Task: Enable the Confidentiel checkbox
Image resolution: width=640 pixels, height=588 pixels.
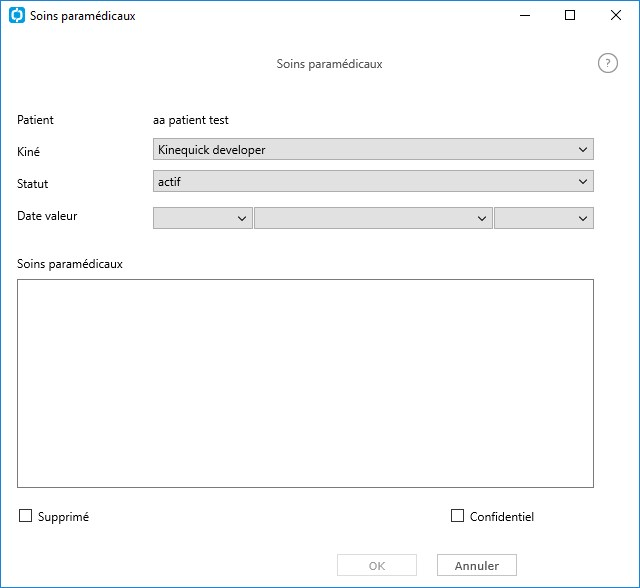Action: 457,516
